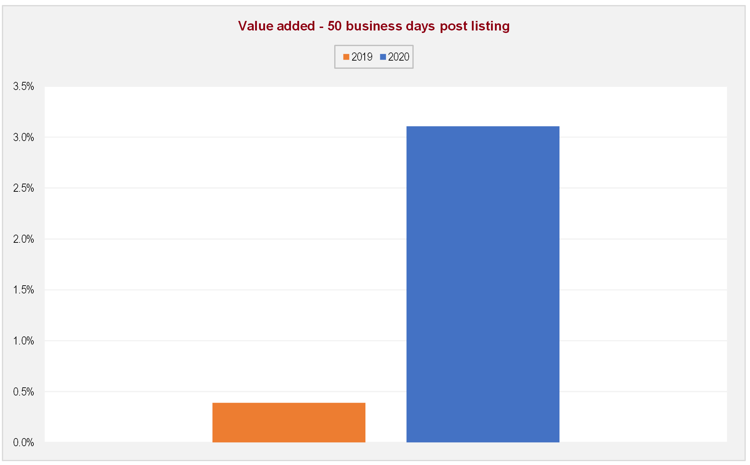Click the 2.5% axis label
Screen dimensions: 750x465
click(x=23, y=188)
